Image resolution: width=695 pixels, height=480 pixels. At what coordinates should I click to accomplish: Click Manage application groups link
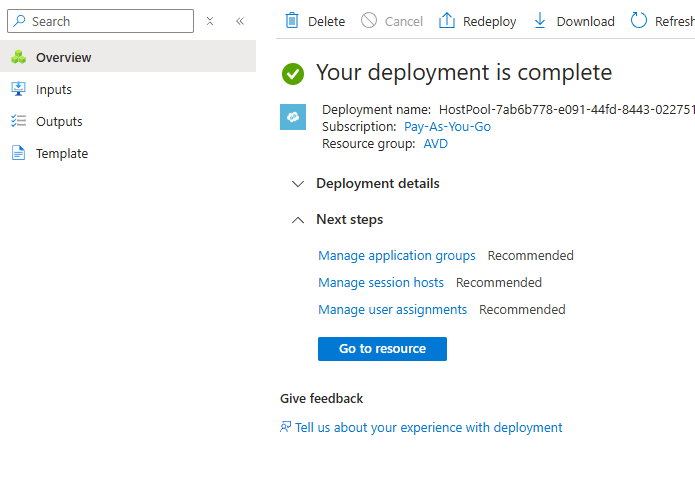(x=397, y=255)
